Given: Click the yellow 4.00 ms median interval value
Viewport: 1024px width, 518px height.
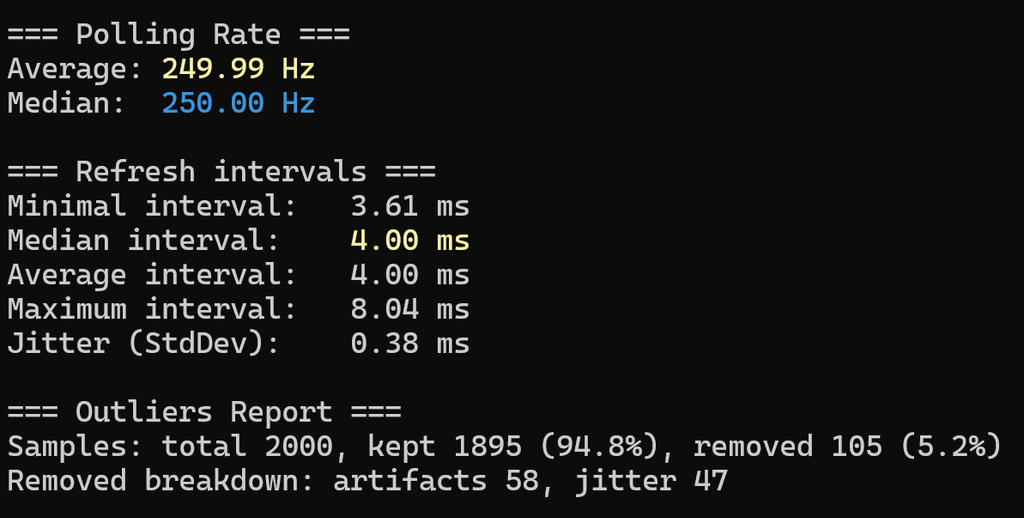Looking at the screenshot, I should 409,240.
